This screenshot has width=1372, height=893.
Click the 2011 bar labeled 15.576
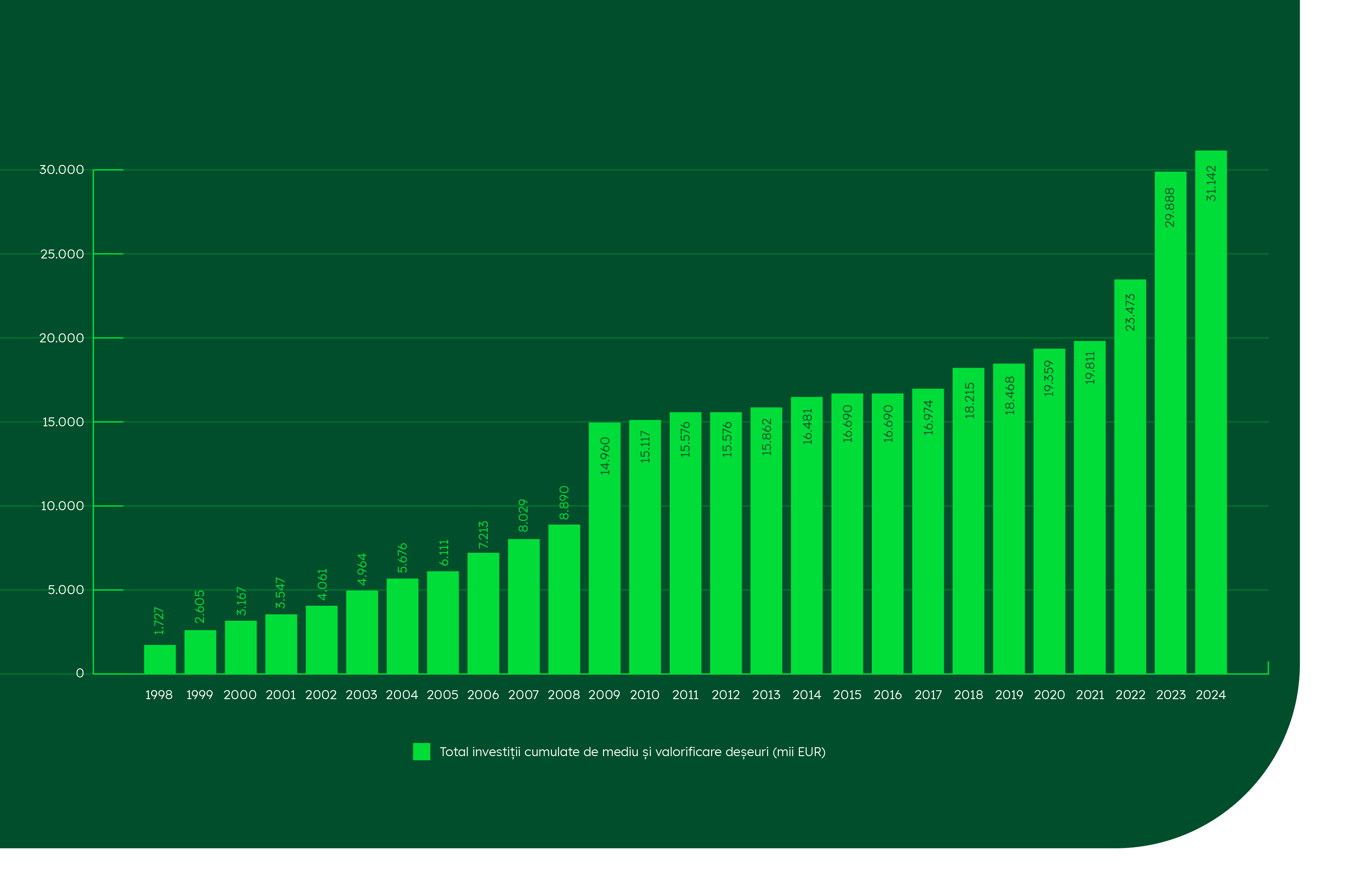(x=685, y=542)
